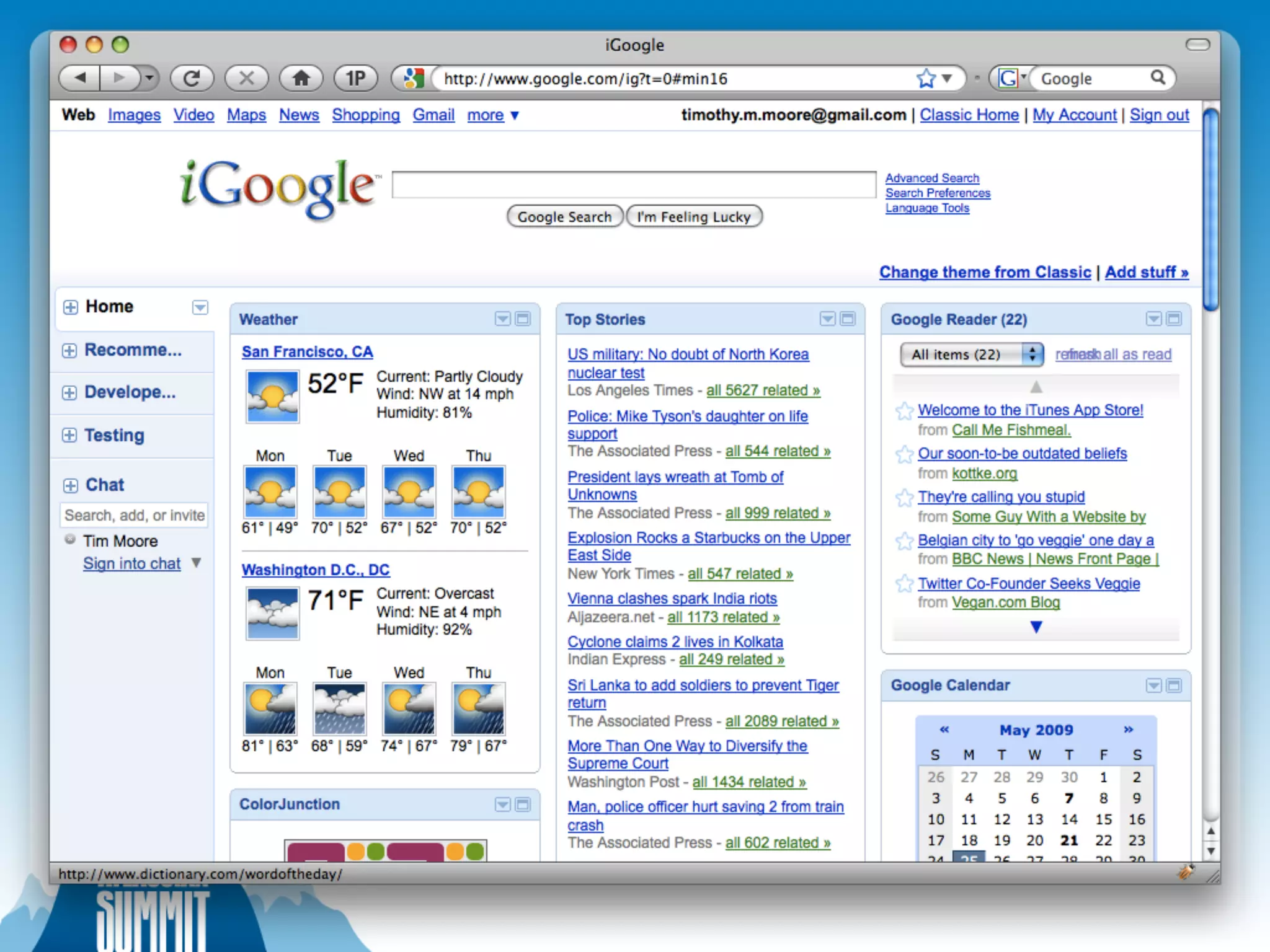This screenshot has width=1270, height=952.
Task: Click the Google site favicon in address bar
Action: (412, 78)
